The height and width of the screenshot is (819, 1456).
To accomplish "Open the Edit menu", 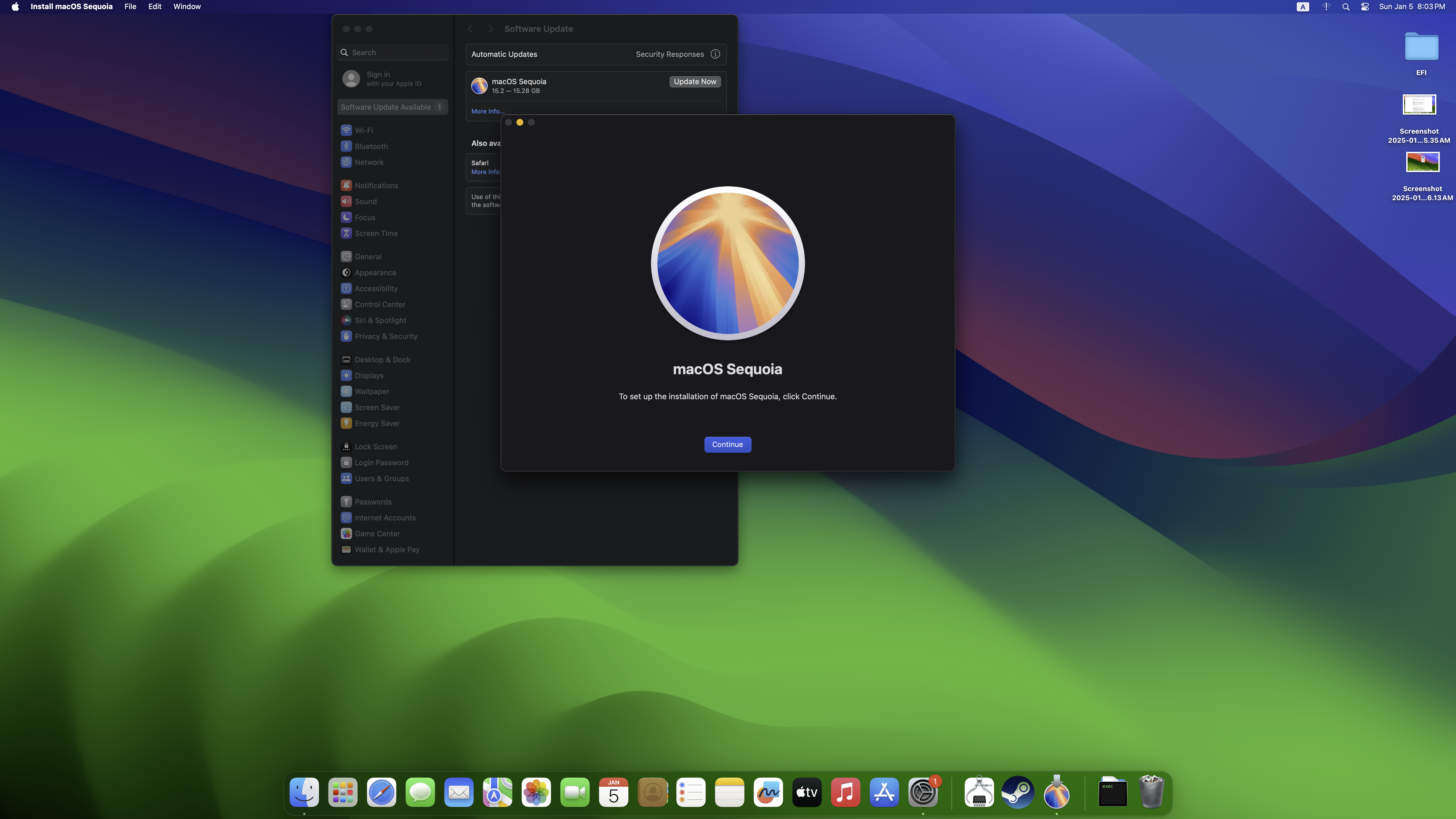I will coord(155,7).
